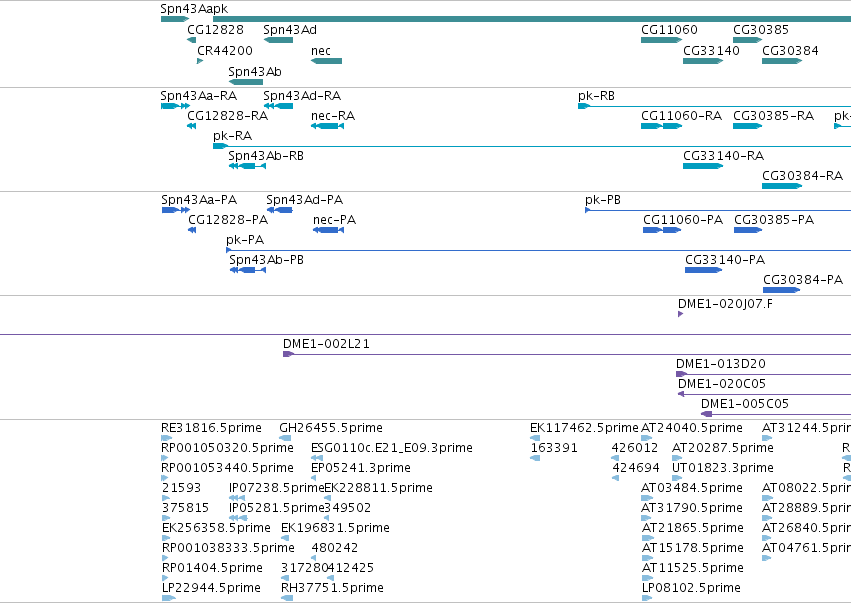Select the Spn43Ad gene feature
Screen dimensions: 851x603
(x=278, y=40)
